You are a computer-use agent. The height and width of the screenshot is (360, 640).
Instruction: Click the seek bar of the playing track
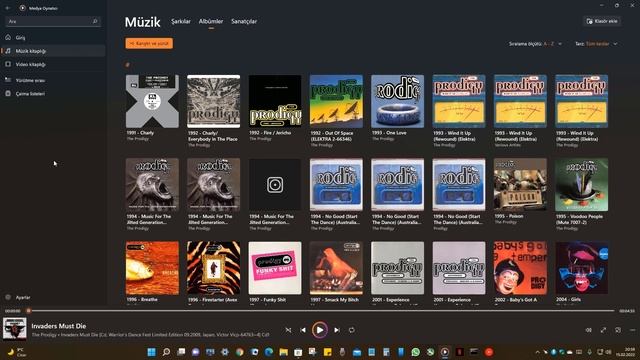pos(321,311)
